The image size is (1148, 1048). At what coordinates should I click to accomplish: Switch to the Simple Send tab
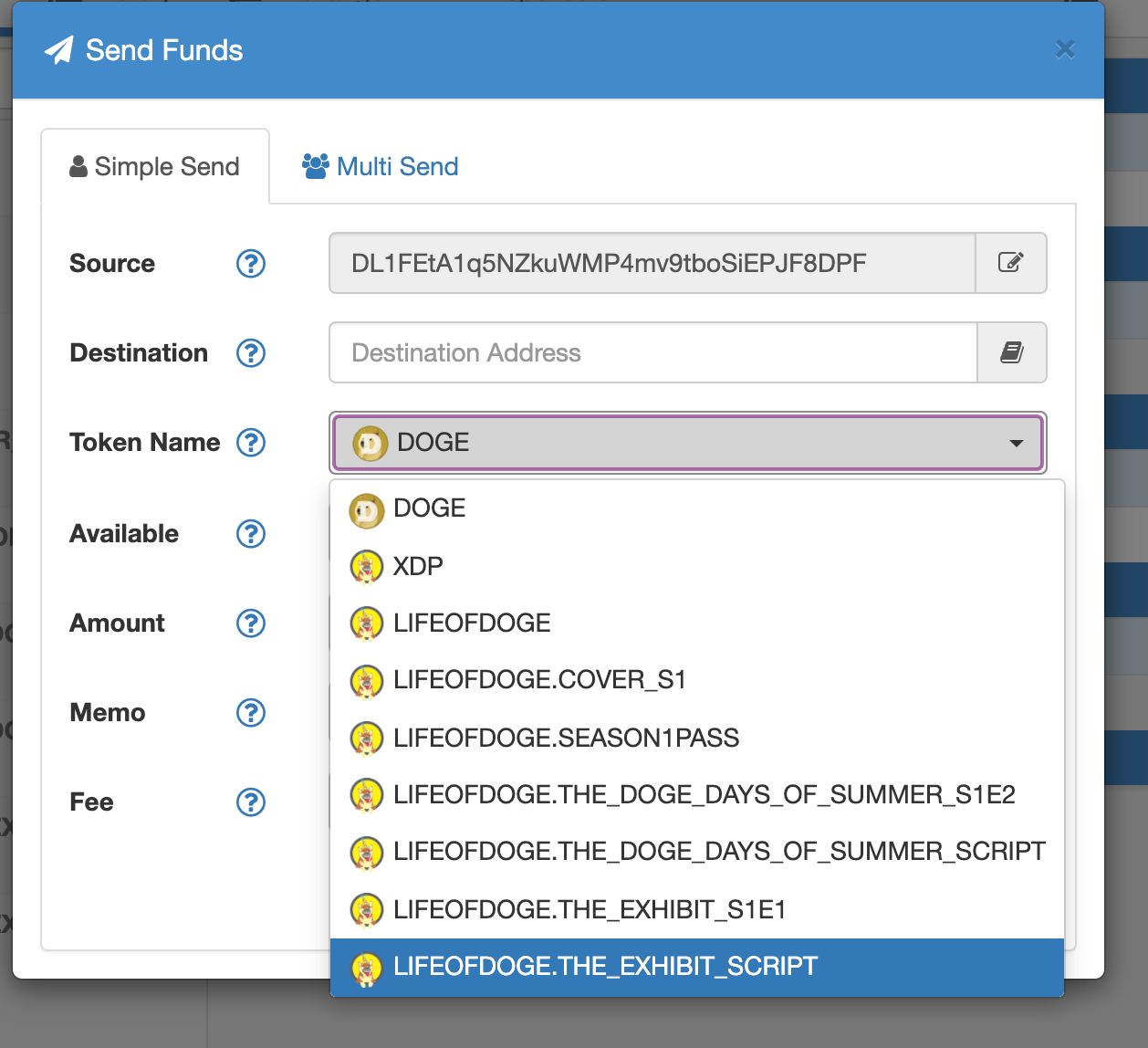point(155,166)
